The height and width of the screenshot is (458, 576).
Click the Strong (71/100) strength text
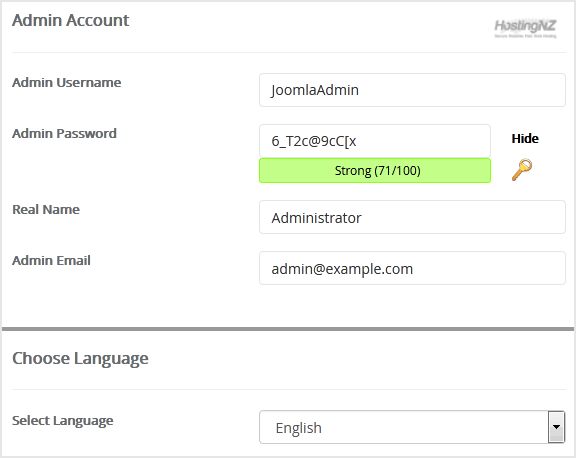pos(378,171)
